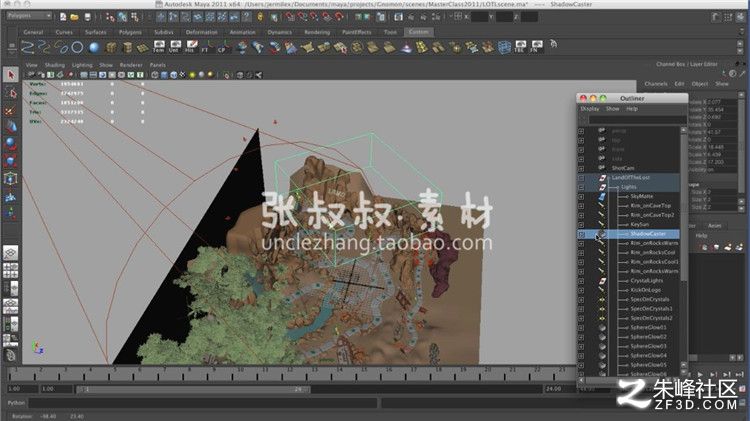This screenshot has width=750, height=421.
Task: Click the CP shelf icon
Action: click(222, 46)
